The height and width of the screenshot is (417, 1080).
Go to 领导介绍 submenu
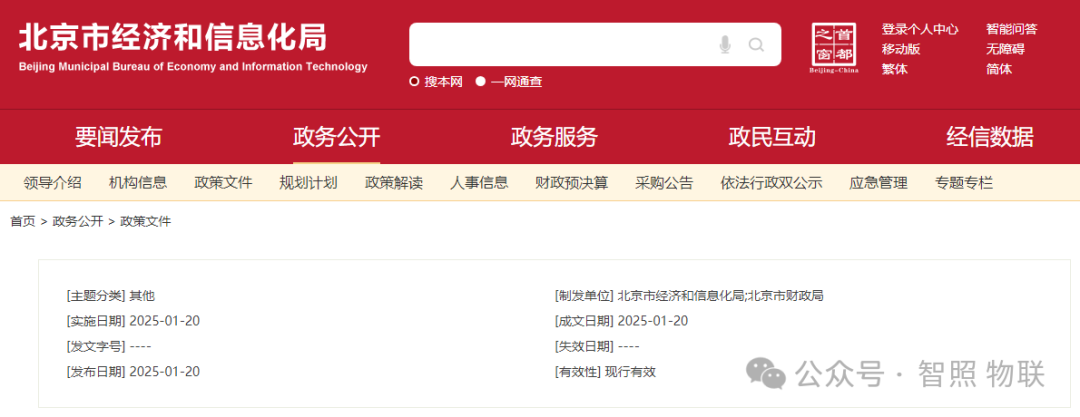point(52,183)
